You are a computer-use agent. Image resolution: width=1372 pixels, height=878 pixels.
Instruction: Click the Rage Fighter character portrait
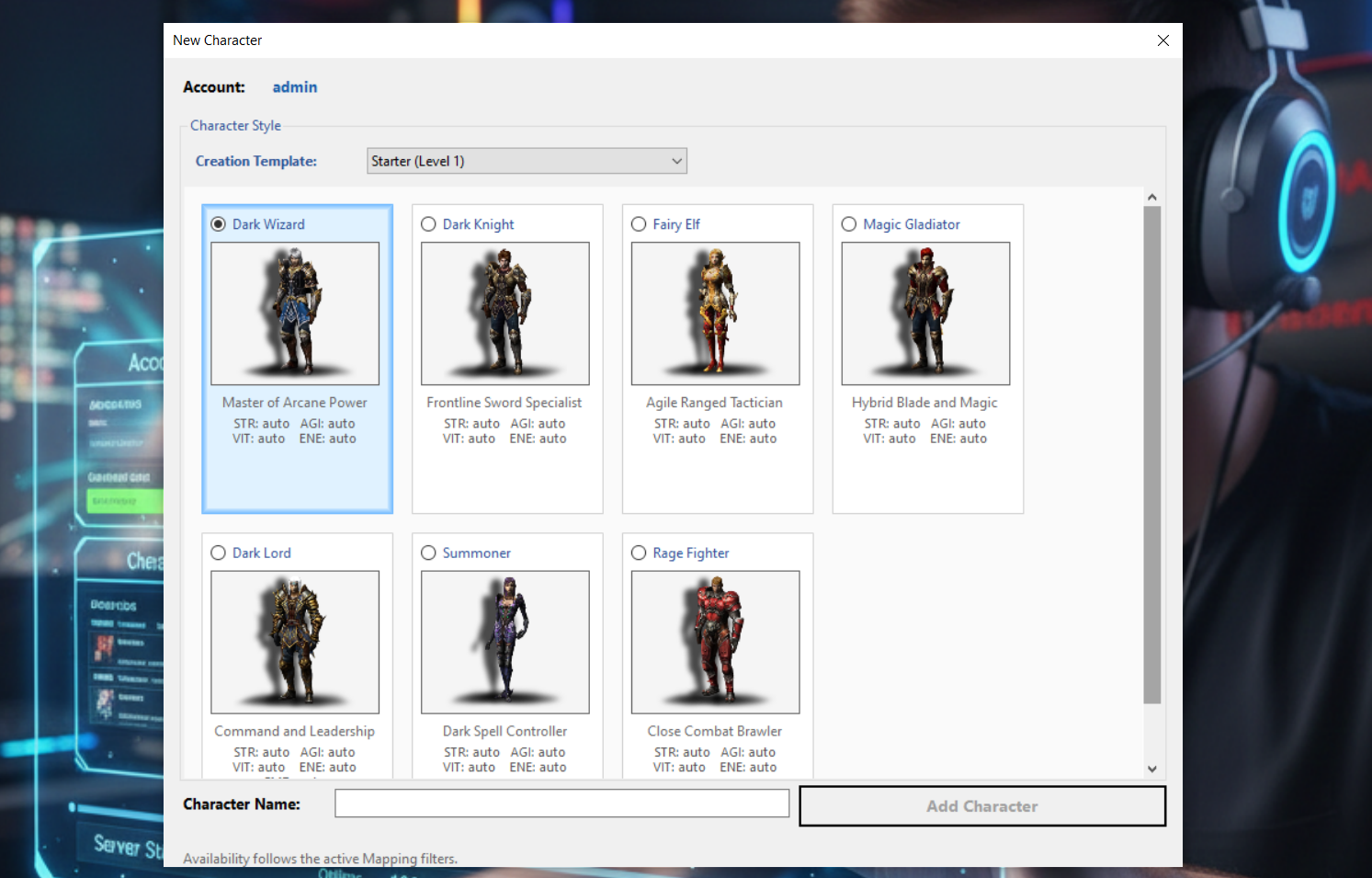pos(715,642)
